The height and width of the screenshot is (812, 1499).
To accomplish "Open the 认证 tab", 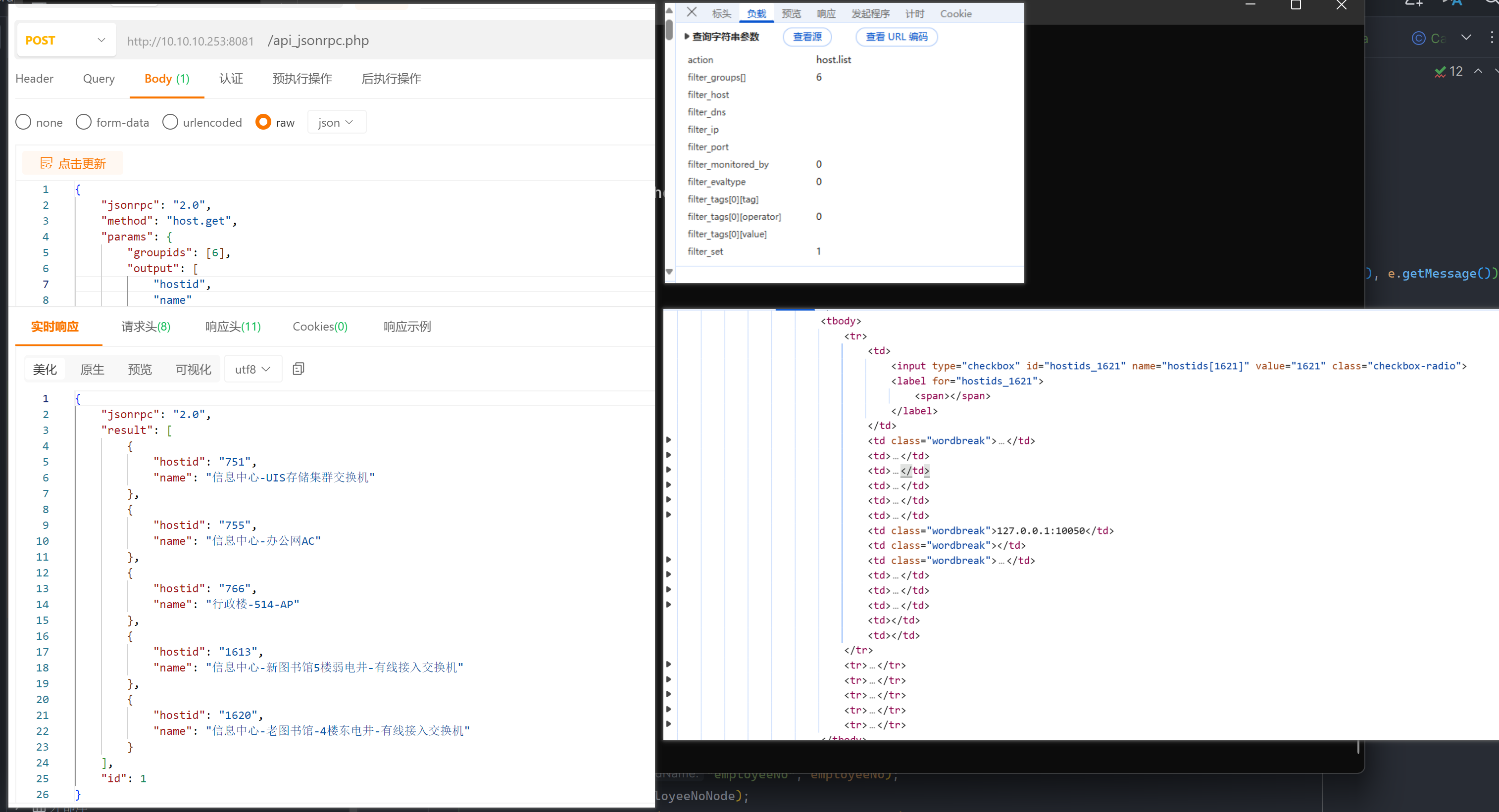I will click(231, 79).
